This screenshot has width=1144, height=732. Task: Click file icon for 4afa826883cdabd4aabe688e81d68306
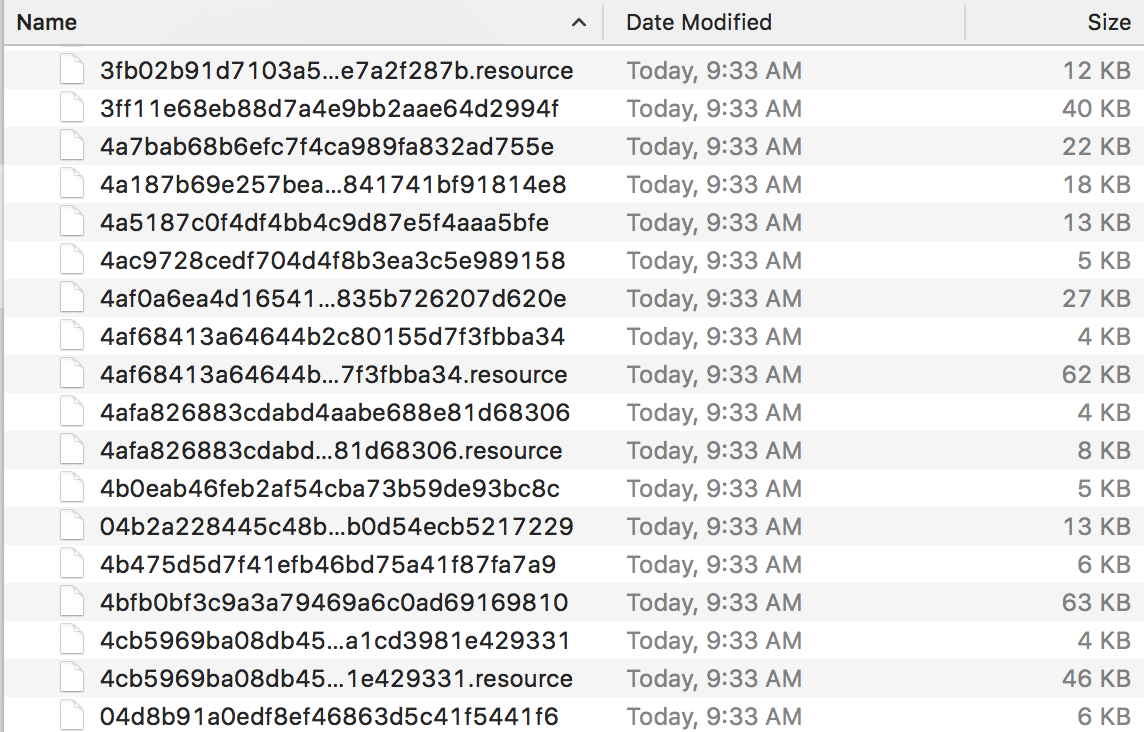72,412
